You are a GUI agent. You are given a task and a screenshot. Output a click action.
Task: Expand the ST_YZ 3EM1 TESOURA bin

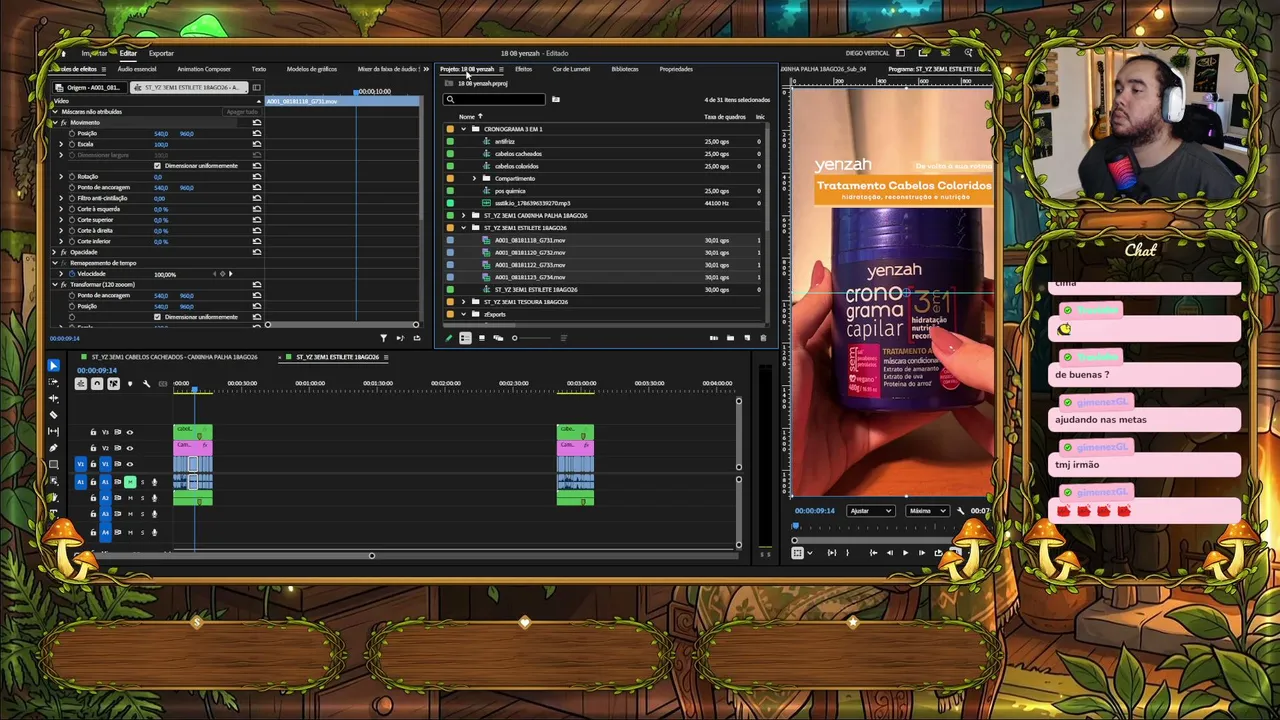point(463,302)
